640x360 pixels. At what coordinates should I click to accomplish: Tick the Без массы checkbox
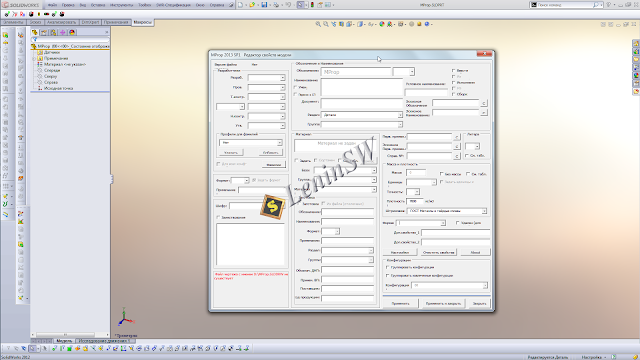click(442, 174)
